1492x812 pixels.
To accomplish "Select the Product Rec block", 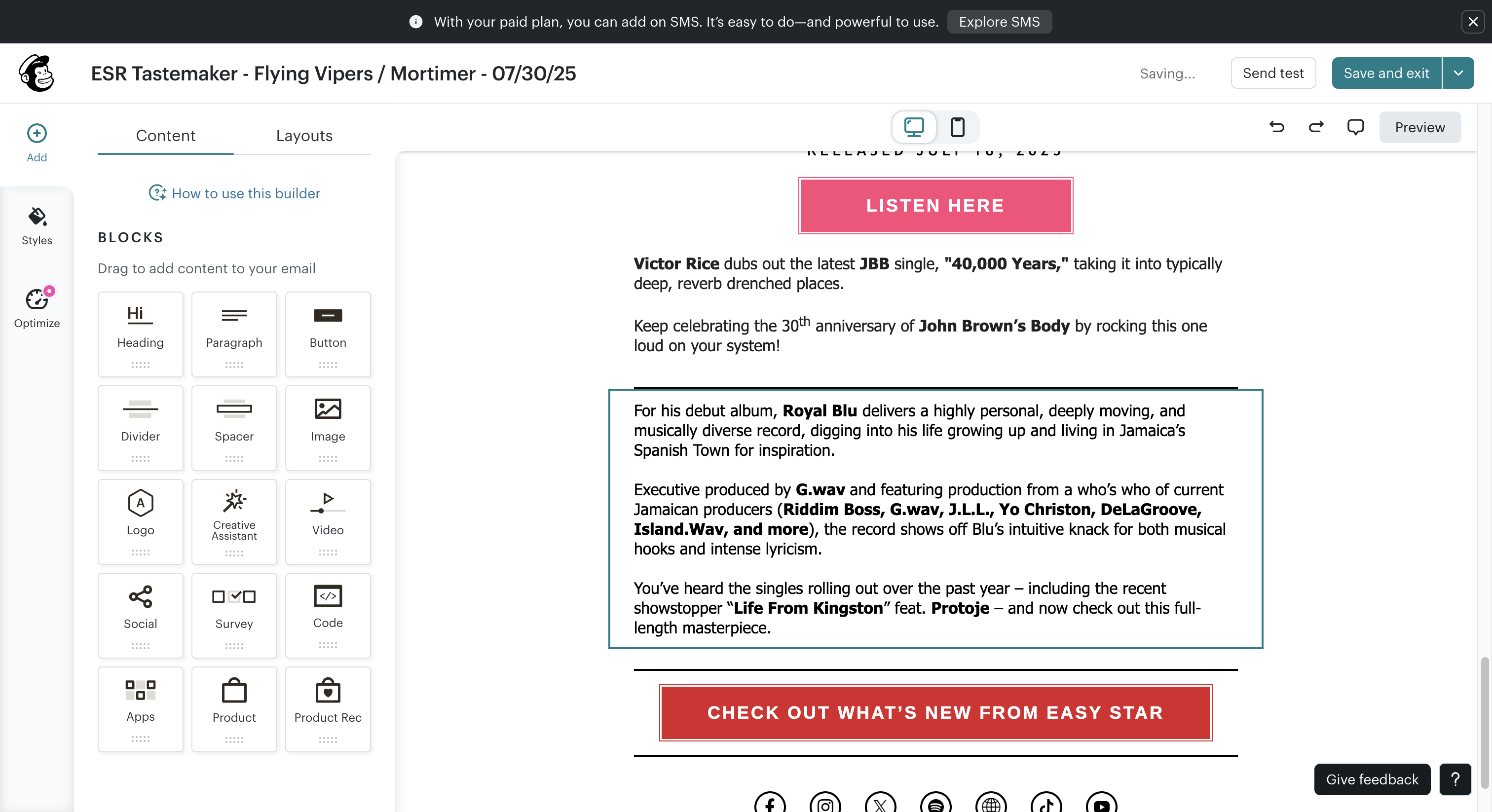I will tap(328, 709).
